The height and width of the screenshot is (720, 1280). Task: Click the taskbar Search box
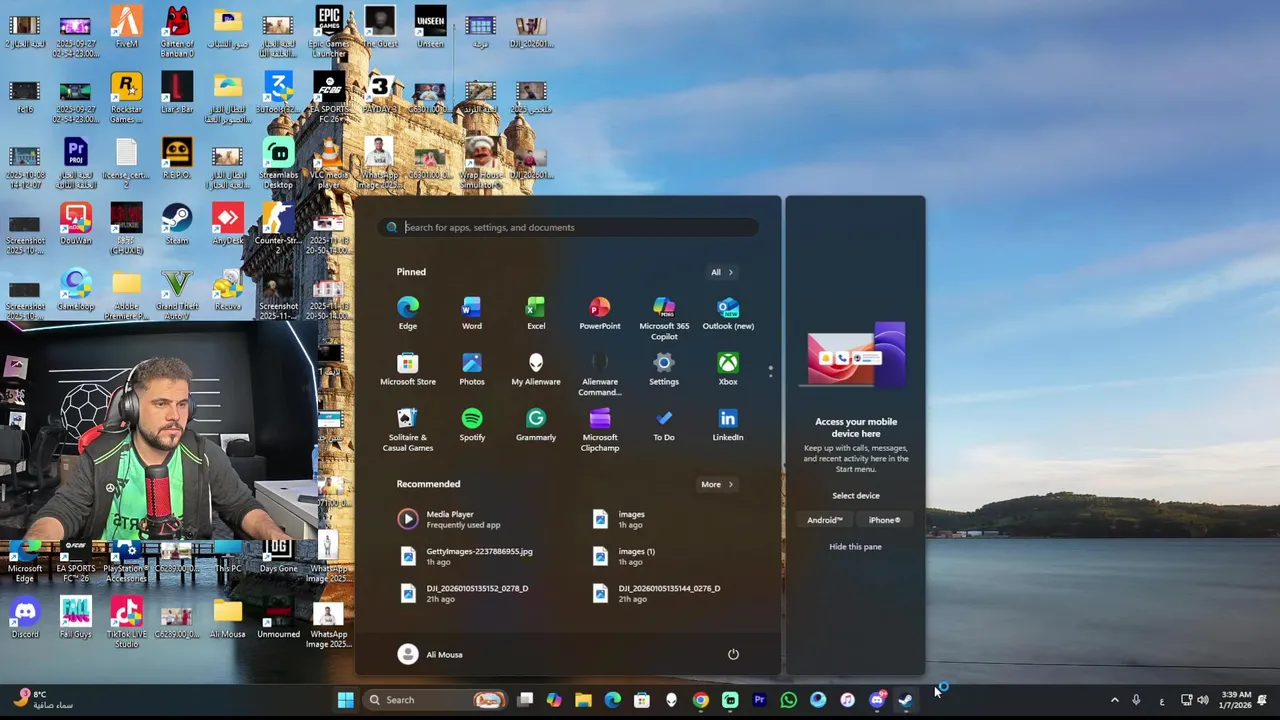tap(433, 700)
